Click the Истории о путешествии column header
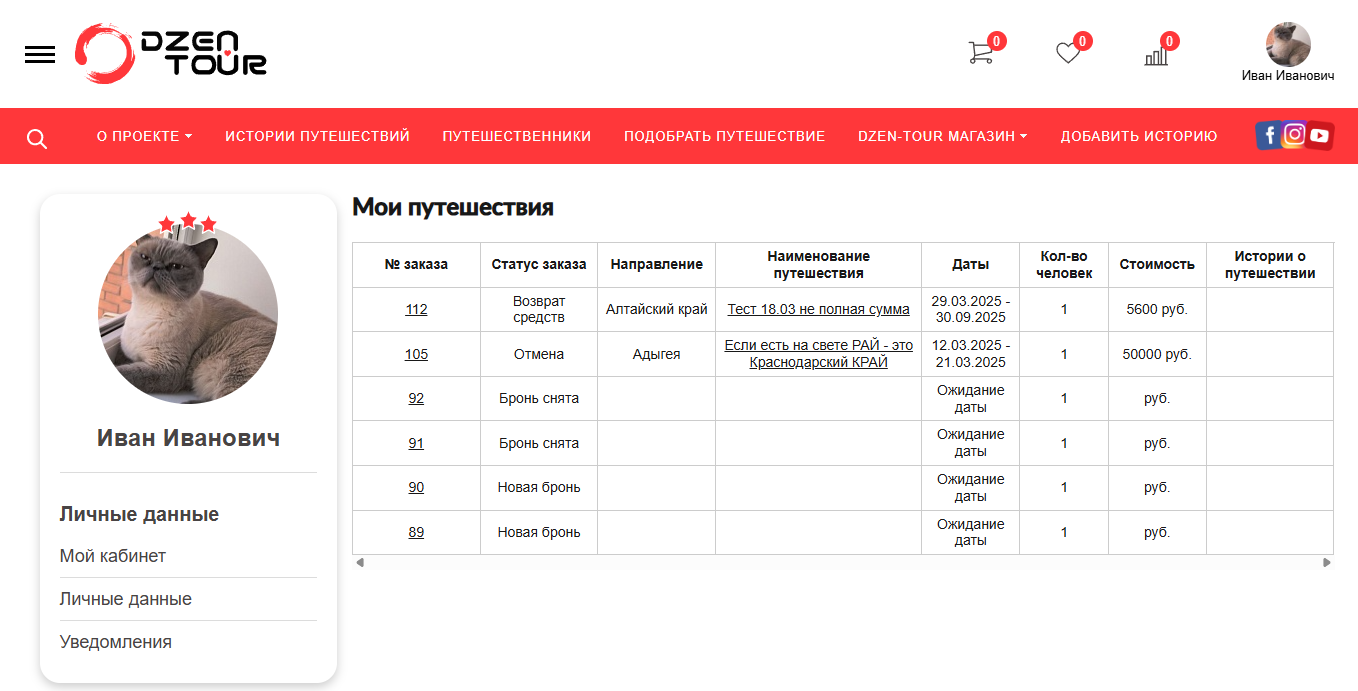The height and width of the screenshot is (691, 1358). tap(1270, 265)
